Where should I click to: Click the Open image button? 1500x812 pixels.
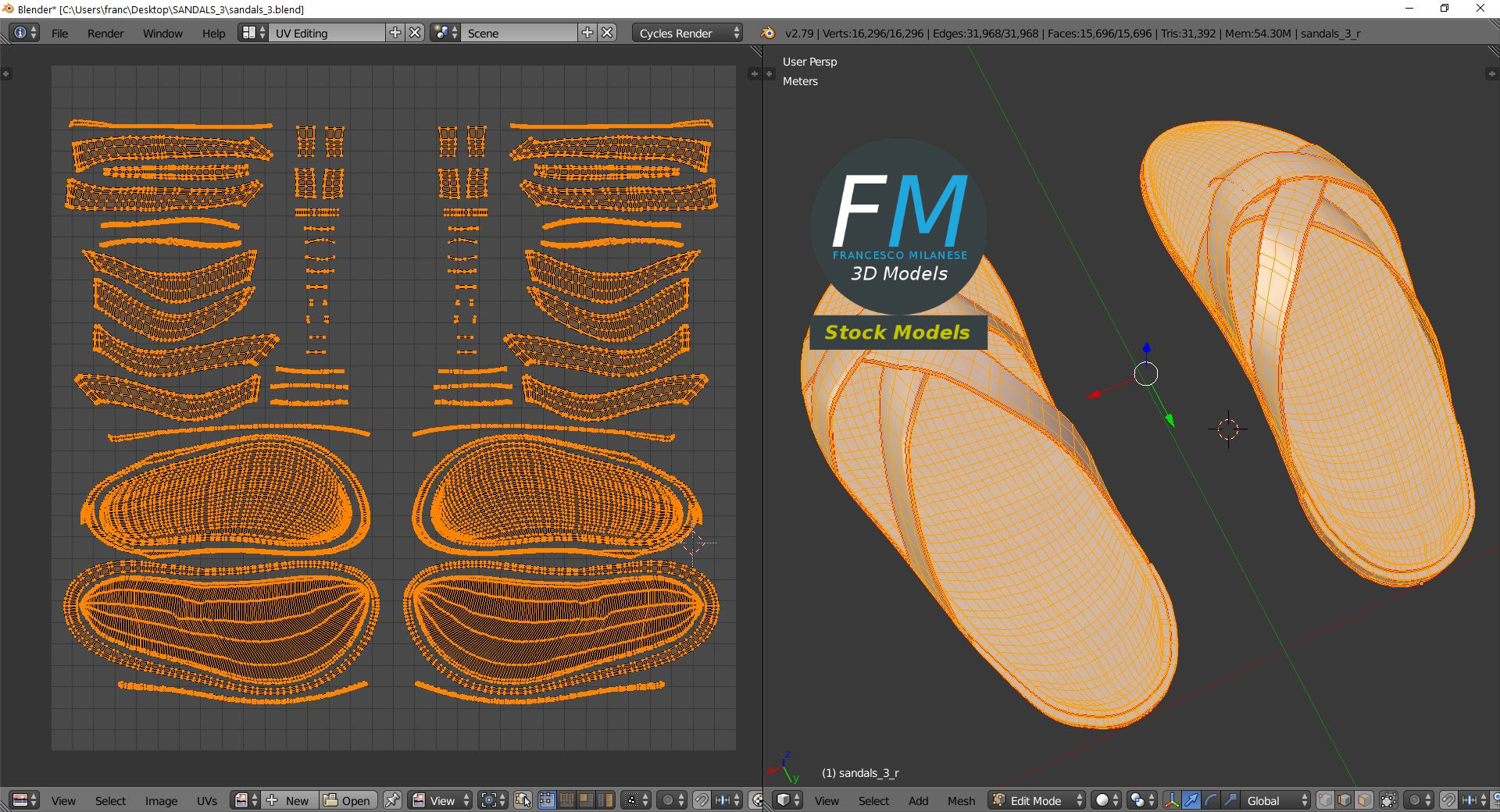[x=348, y=800]
